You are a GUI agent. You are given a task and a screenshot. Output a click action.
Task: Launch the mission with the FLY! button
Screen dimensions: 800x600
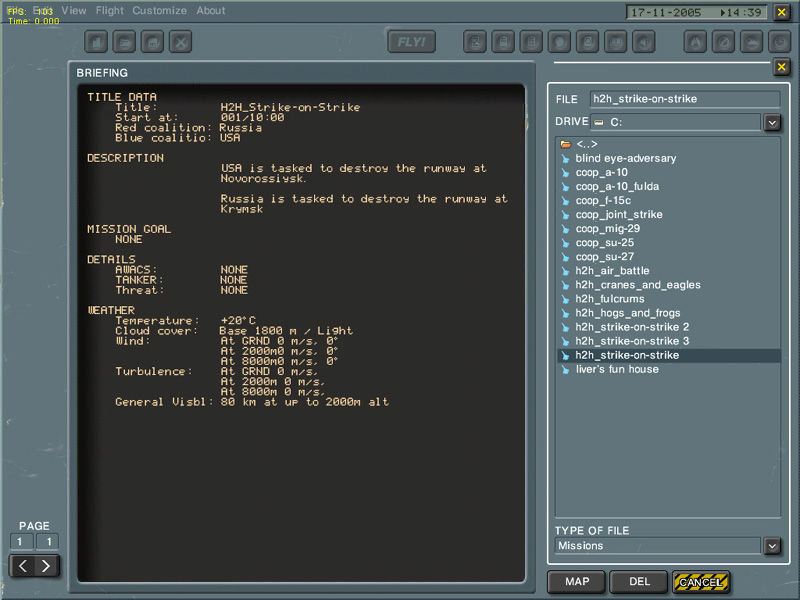click(412, 42)
